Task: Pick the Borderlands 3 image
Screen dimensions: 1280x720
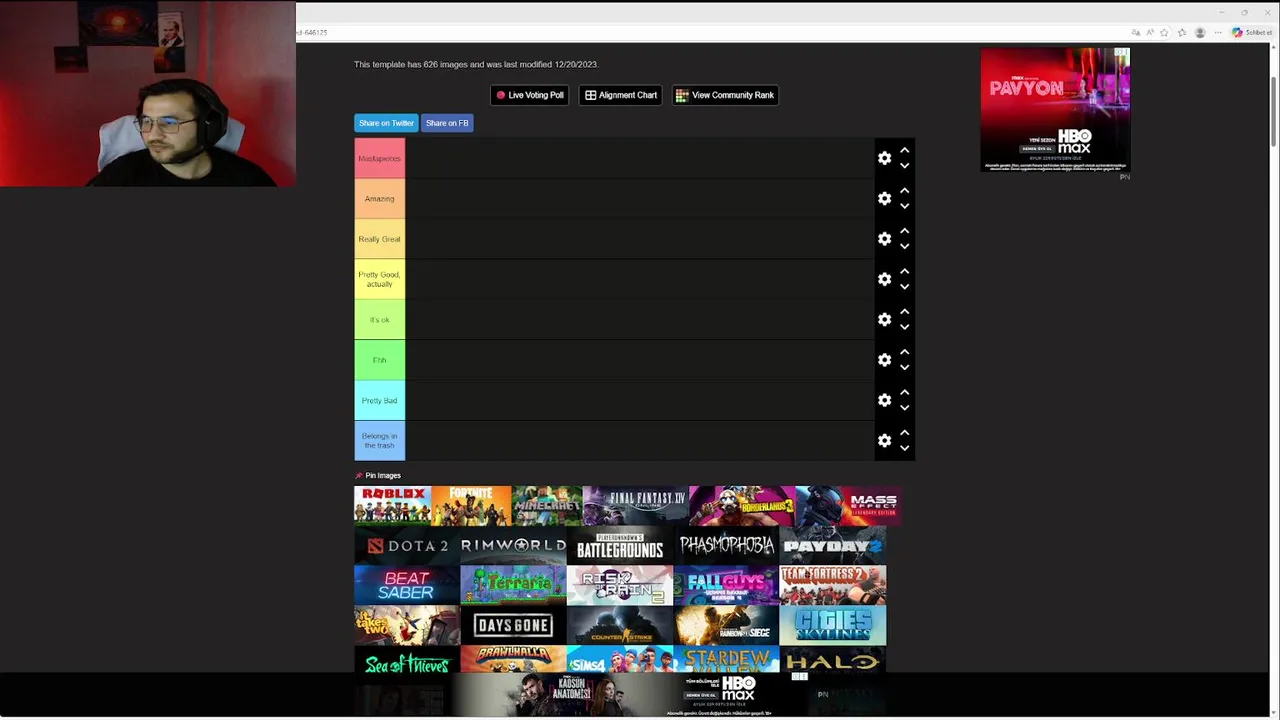Action: coord(742,506)
